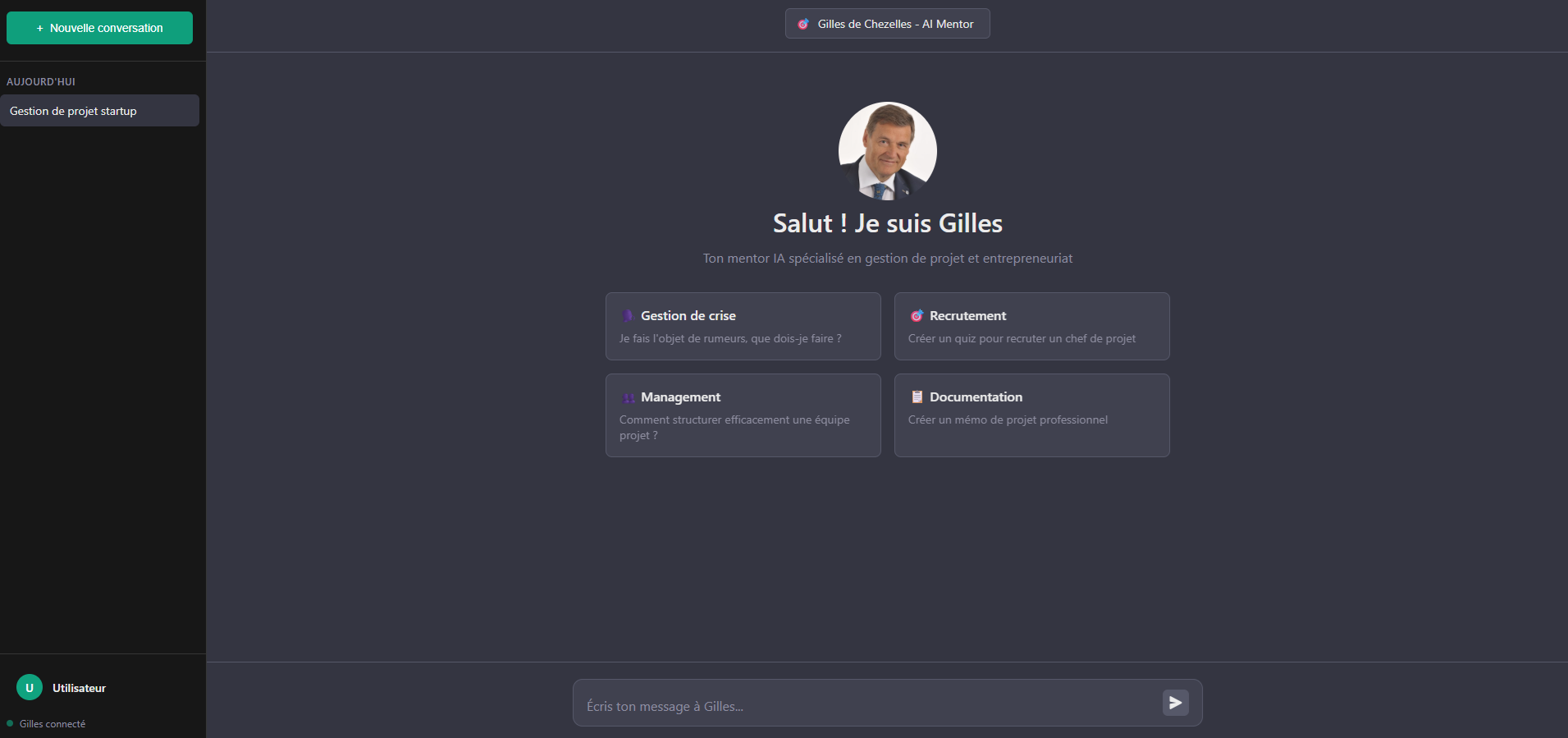Click Gilles' profile photo
Viewport: 1568px width, 738px height.
click(x=887, y=151)
